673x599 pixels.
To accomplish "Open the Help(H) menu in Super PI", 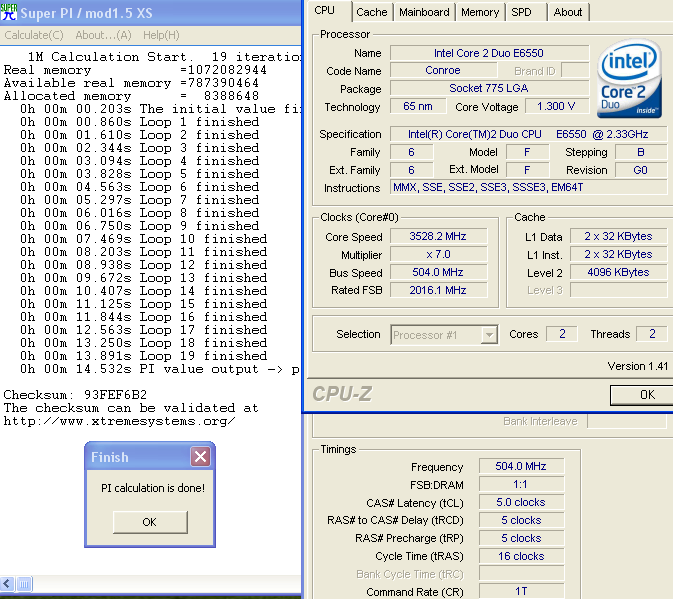I will [x=161, y=35].
